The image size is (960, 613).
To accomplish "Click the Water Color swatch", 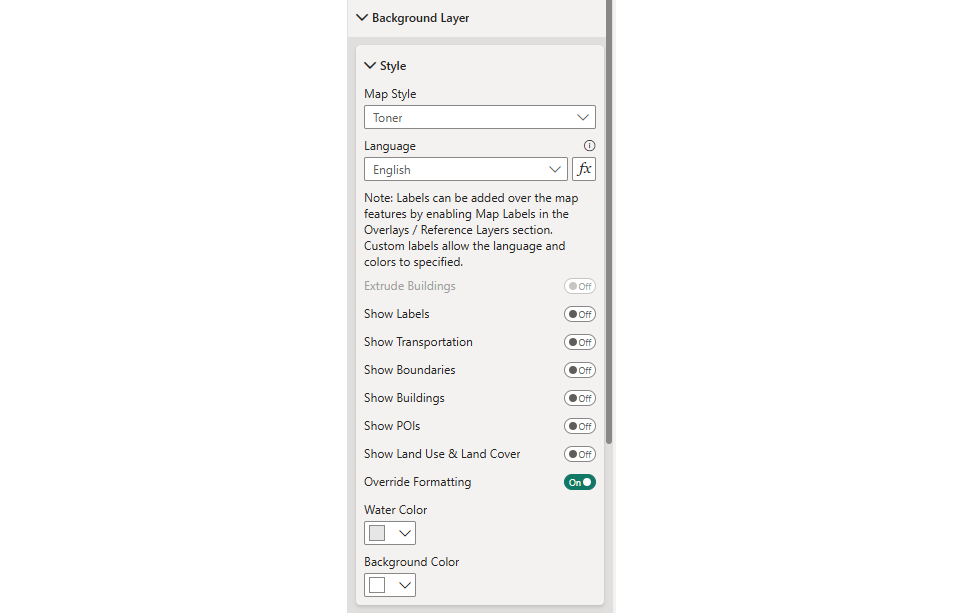I will tap(377, 533).
